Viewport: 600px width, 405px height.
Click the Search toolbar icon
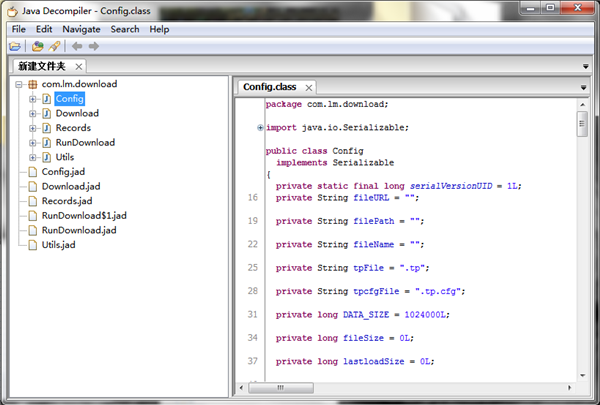click(54, 46)
